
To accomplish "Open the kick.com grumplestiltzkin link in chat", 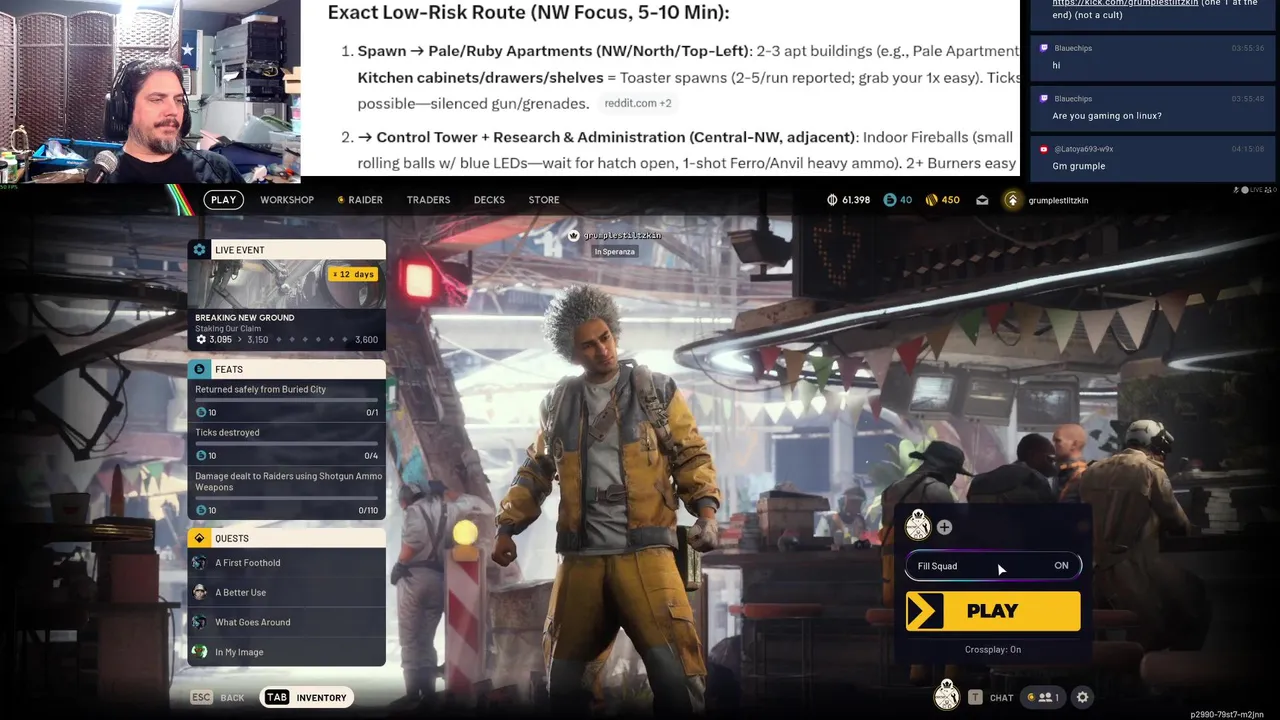I will tap(1125, 3).
